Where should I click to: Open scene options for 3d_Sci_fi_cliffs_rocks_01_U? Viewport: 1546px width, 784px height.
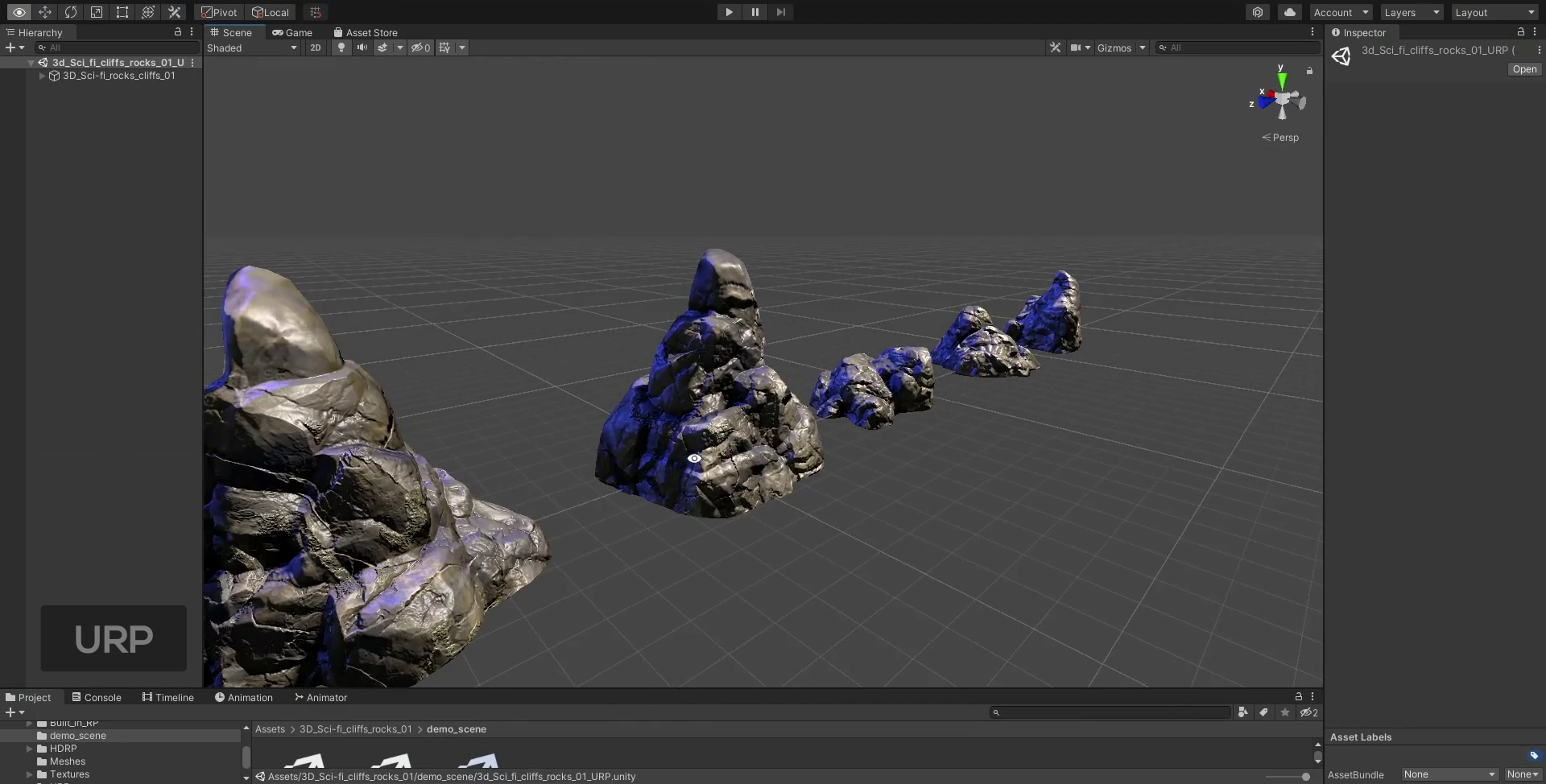[x=192, y=62]
